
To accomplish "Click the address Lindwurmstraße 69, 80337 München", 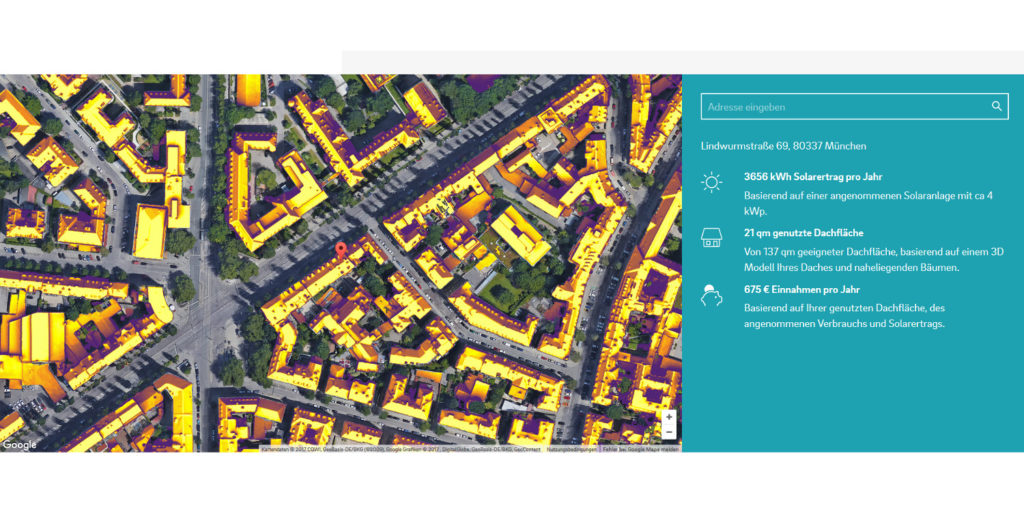I will [x=784, y=146].
